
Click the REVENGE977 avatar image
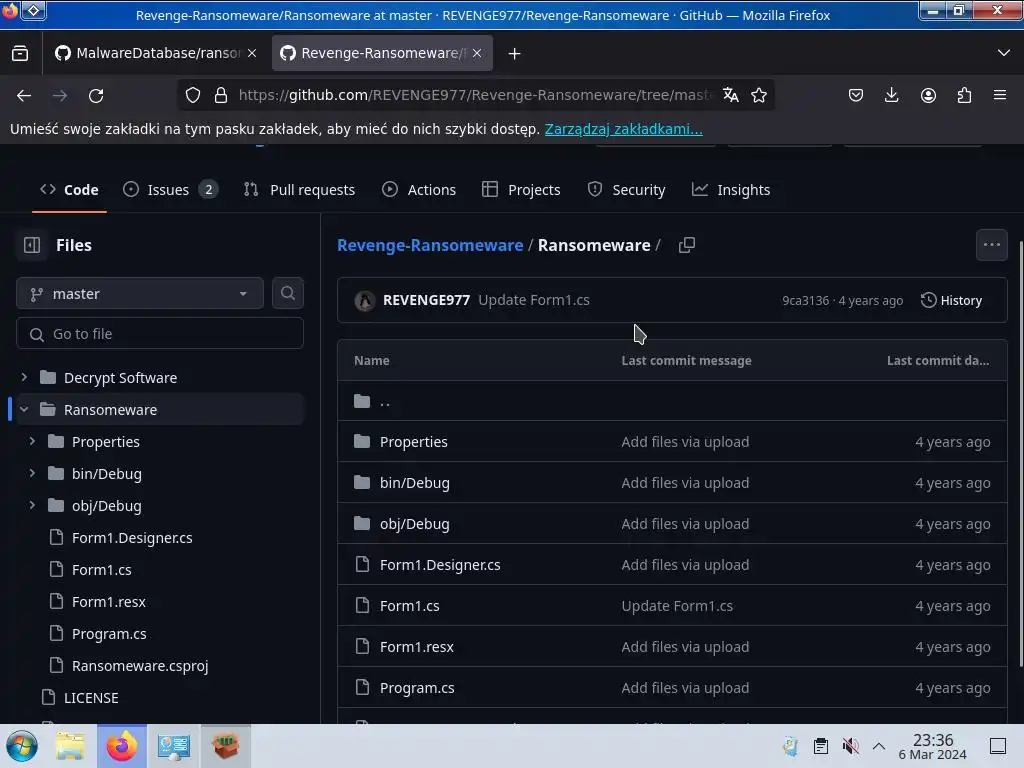click(365, 300)
